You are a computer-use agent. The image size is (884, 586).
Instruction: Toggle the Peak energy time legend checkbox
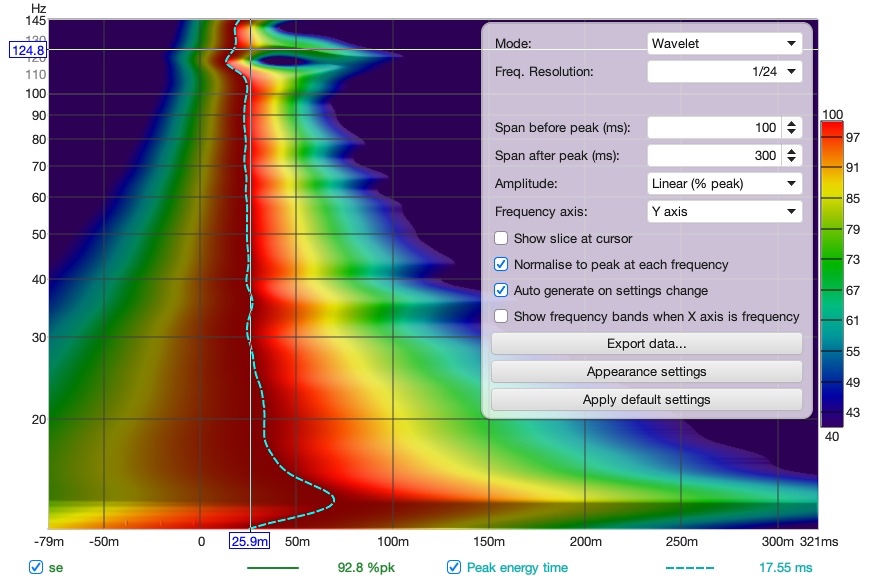pos(454,567)
